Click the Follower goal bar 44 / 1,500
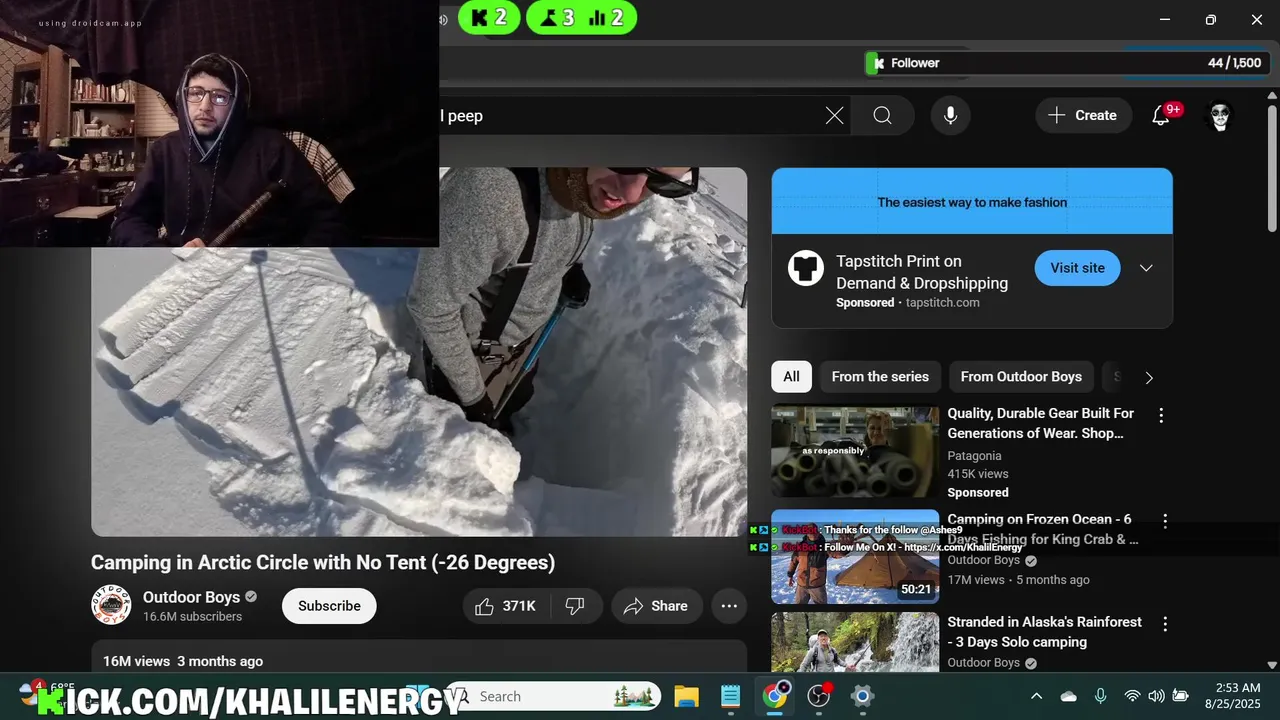Screen dimensions: 1280x720 point(1068,63)
